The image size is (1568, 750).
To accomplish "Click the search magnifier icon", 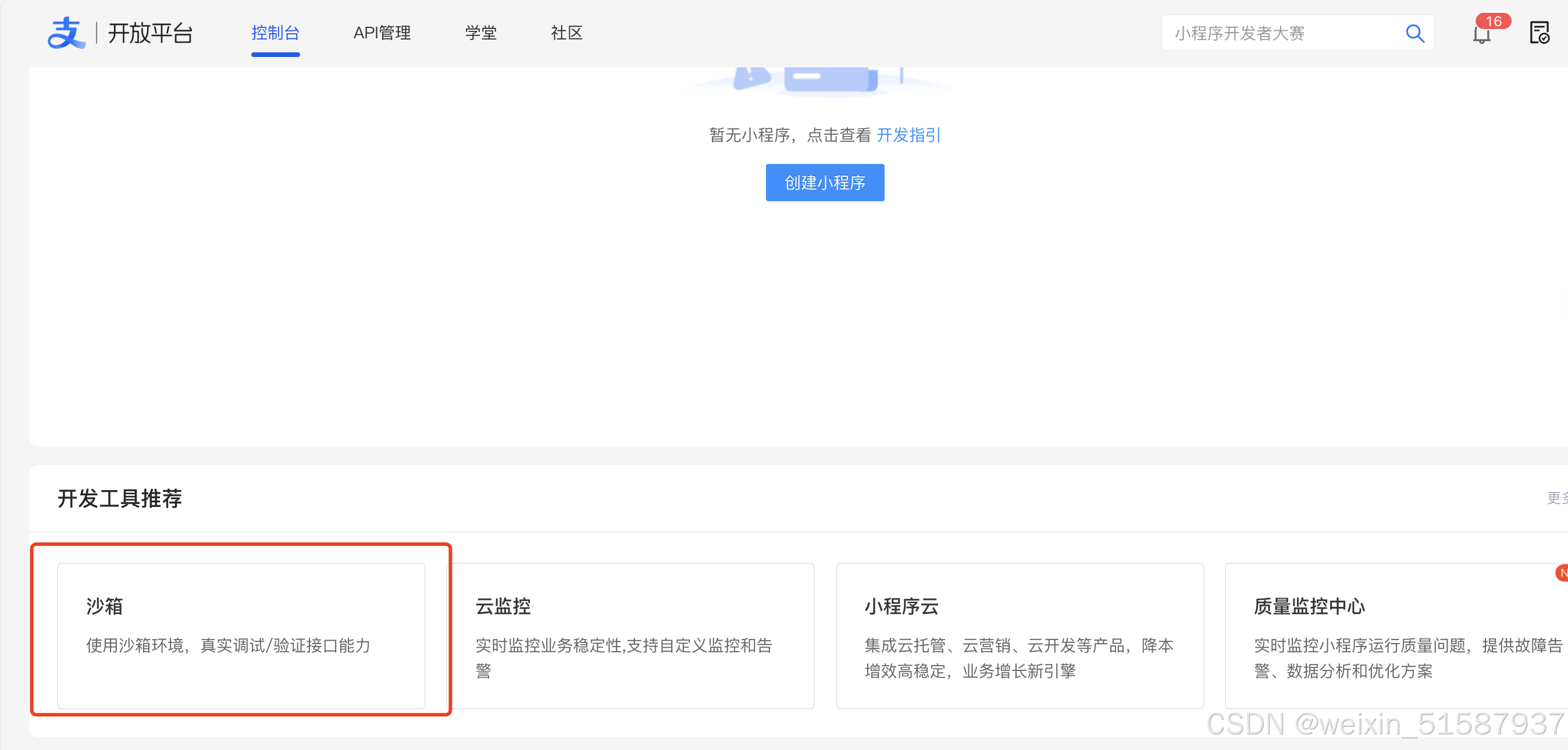I will [x=1415, y=34].
